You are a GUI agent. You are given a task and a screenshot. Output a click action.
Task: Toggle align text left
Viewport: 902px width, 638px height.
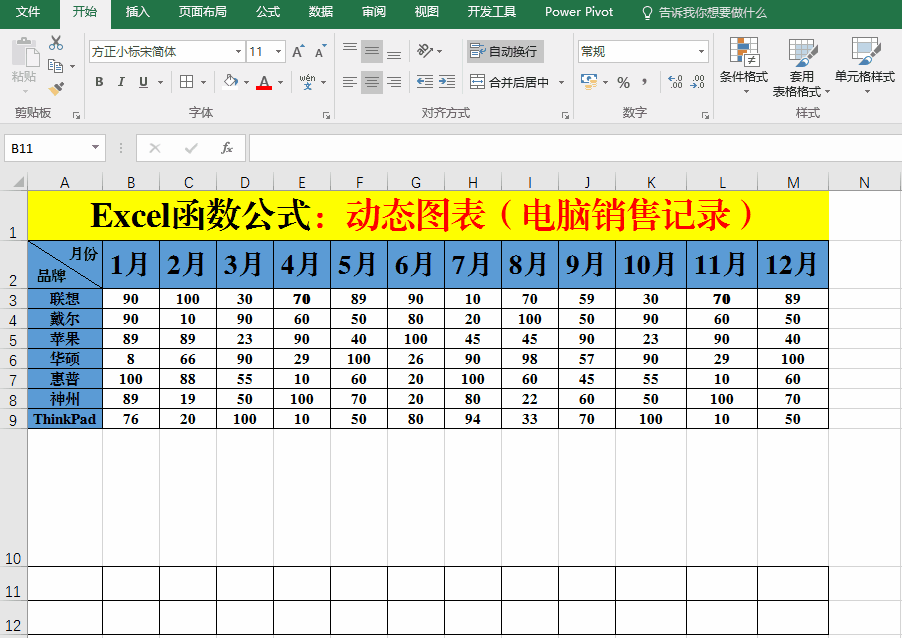pos(350,82)
